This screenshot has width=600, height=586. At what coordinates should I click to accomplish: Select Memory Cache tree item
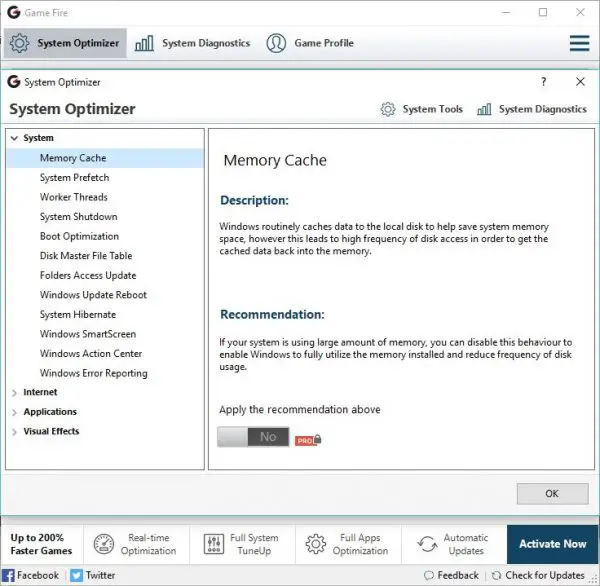(x=106, y=158)
